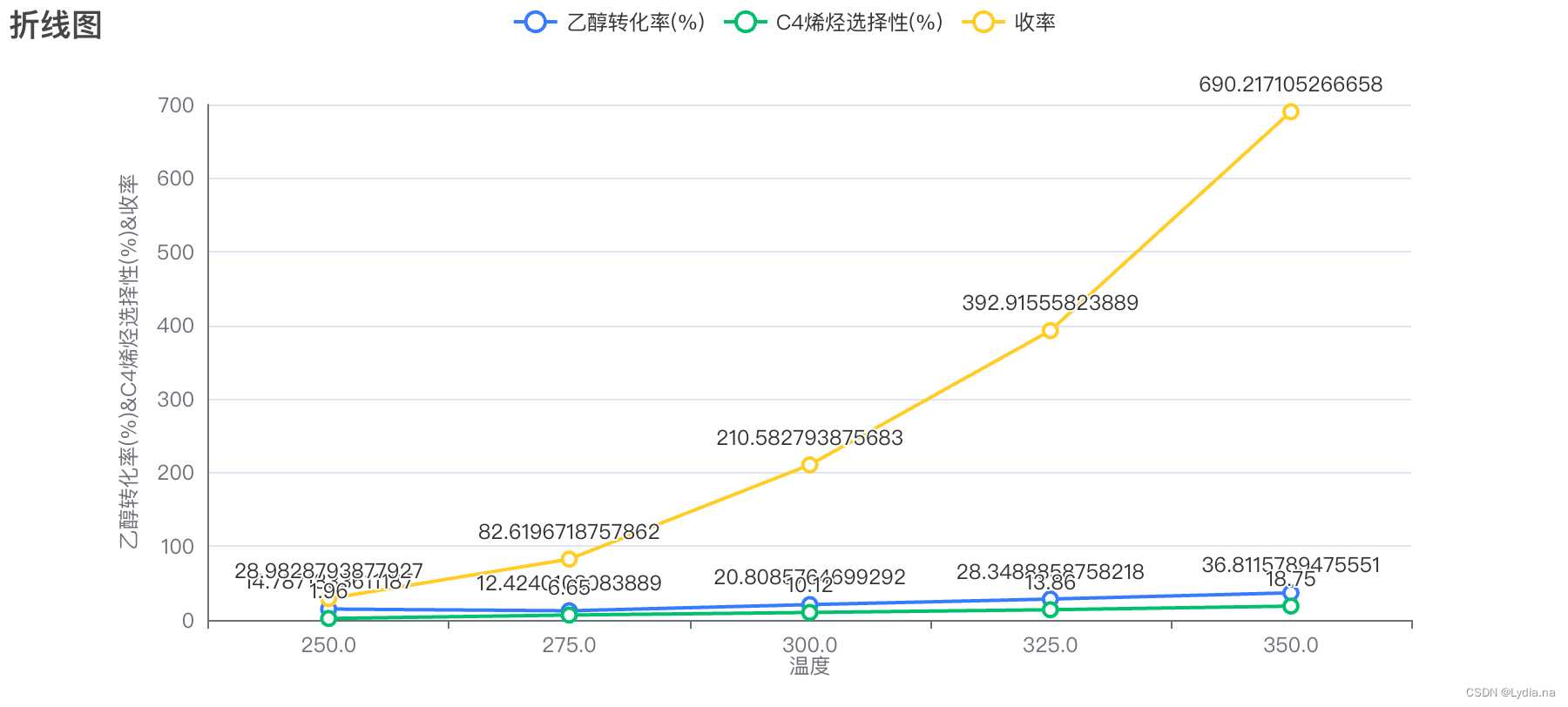
Task: Click the y-axis label 500
Action: pyautogui.click(x=176, y=252)
